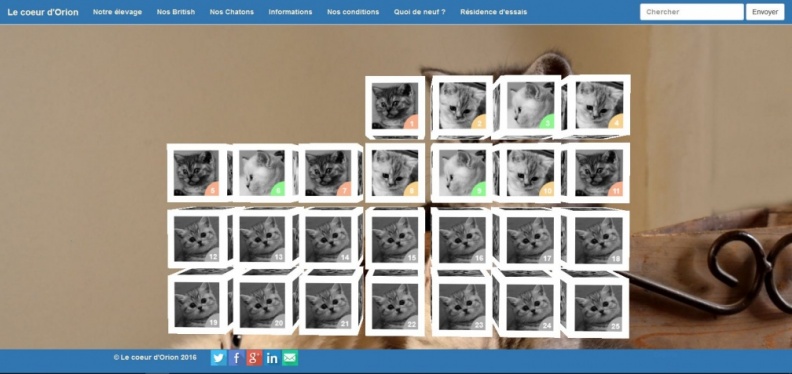Open the Informations menu item
The width and height of the screenshot is (792, 374).
[x=290, y=12]
